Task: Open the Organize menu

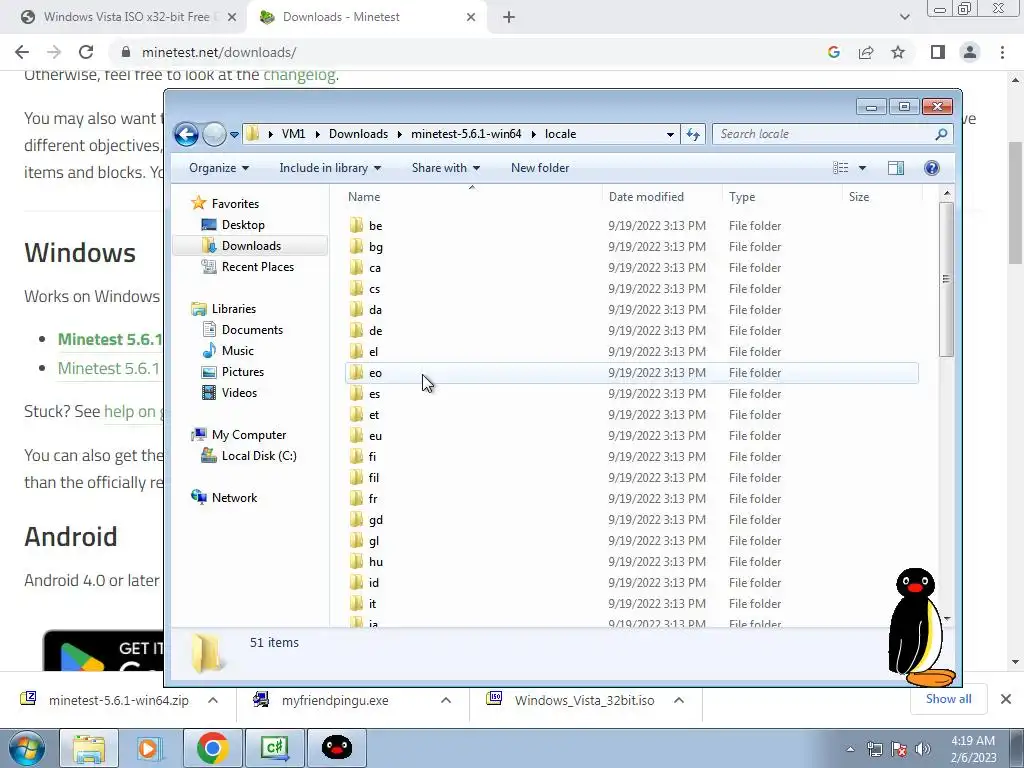Action: point(219,168)
